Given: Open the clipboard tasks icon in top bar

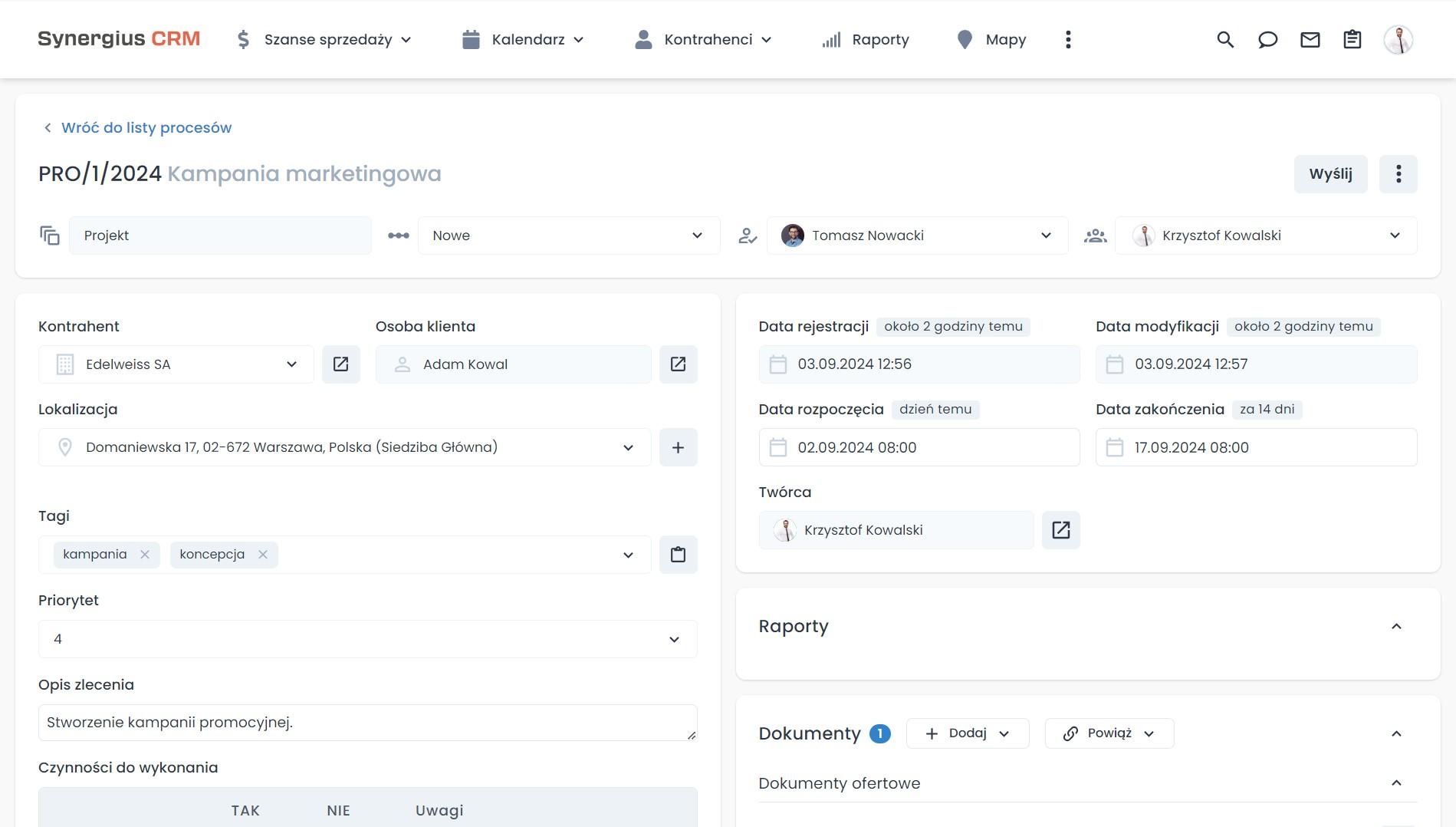Looking at the screenshot, I should pyautogui.click(x=1352, y=39).
